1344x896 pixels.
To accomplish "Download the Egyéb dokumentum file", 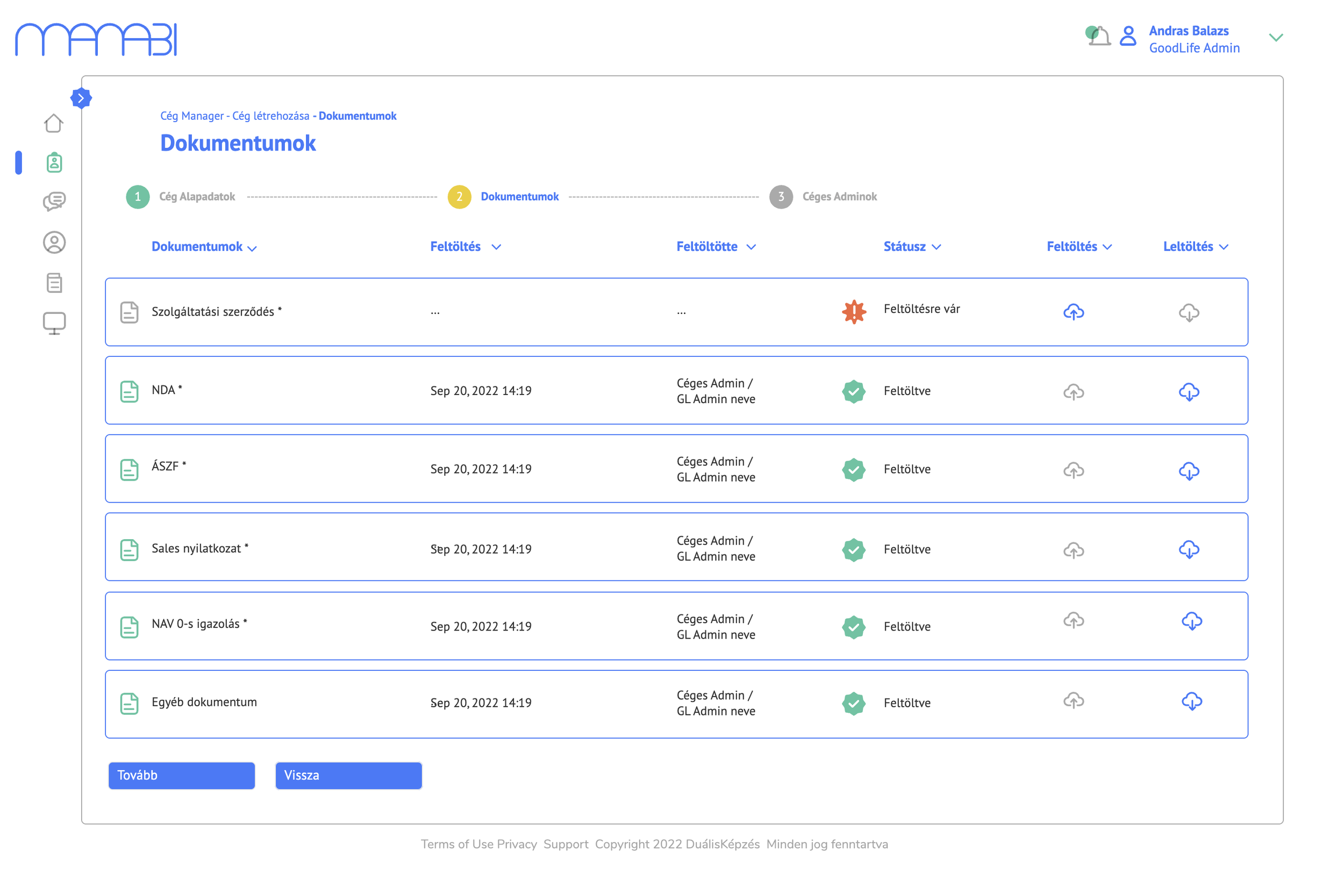I will coord(1191,701).
